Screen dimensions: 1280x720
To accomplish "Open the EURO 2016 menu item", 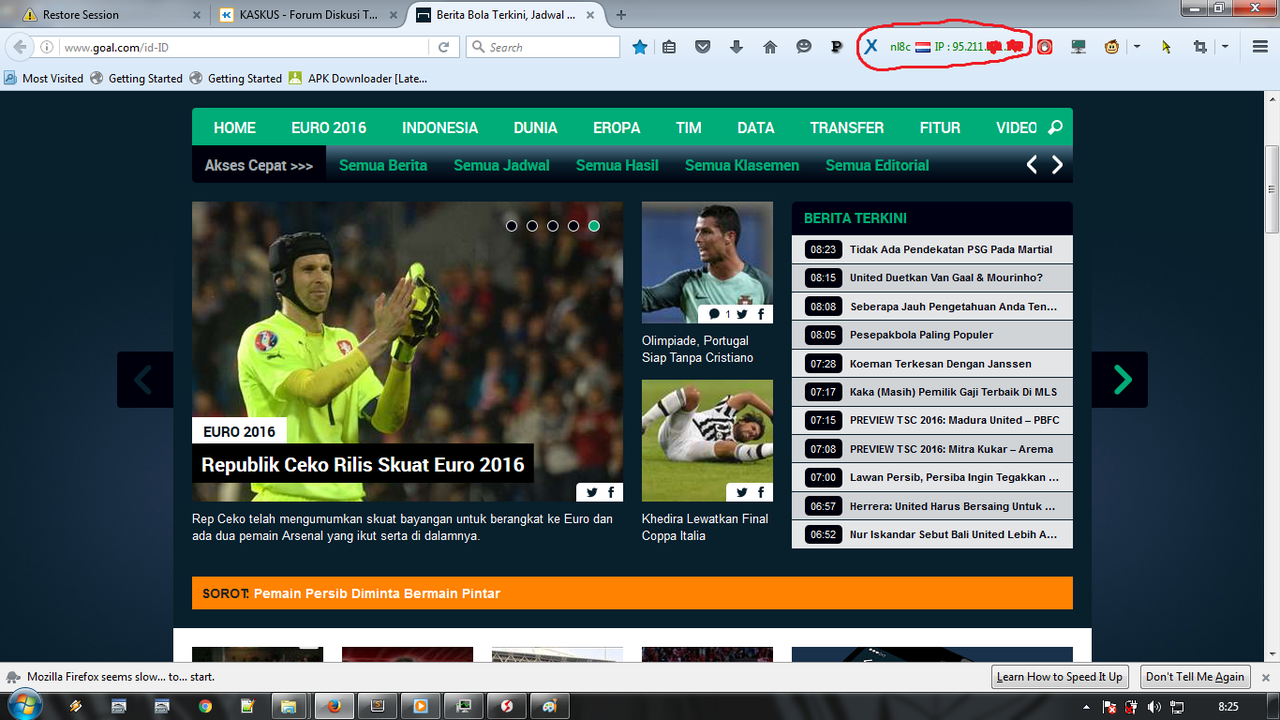I will tap(329, 128).
